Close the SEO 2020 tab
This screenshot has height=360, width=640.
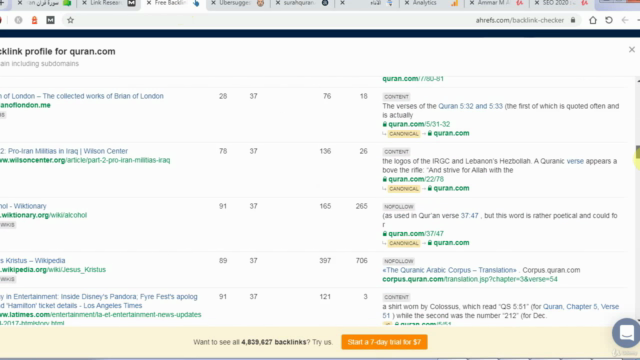[537, 3]
